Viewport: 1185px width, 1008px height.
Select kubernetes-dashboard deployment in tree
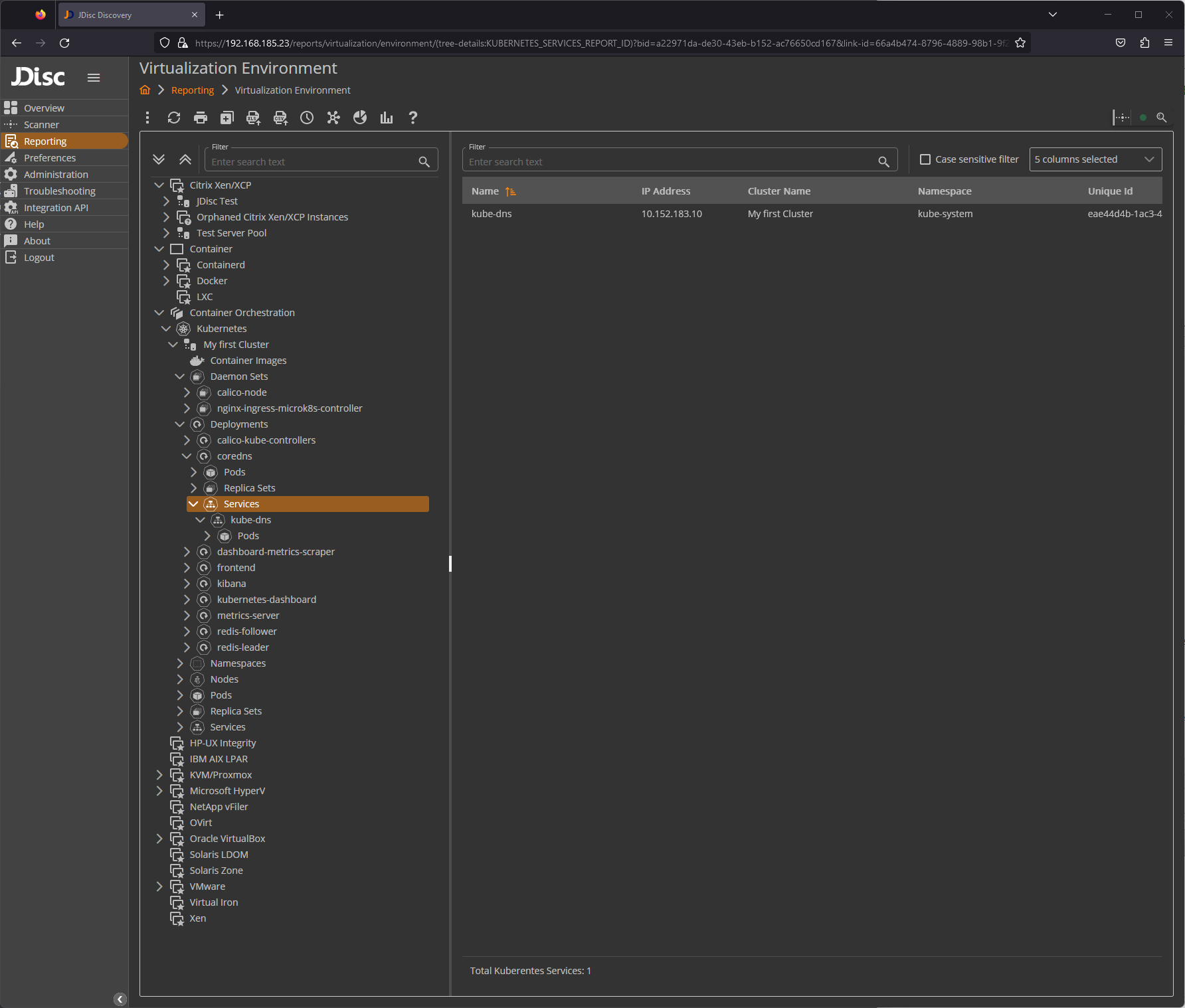point(266,600)
